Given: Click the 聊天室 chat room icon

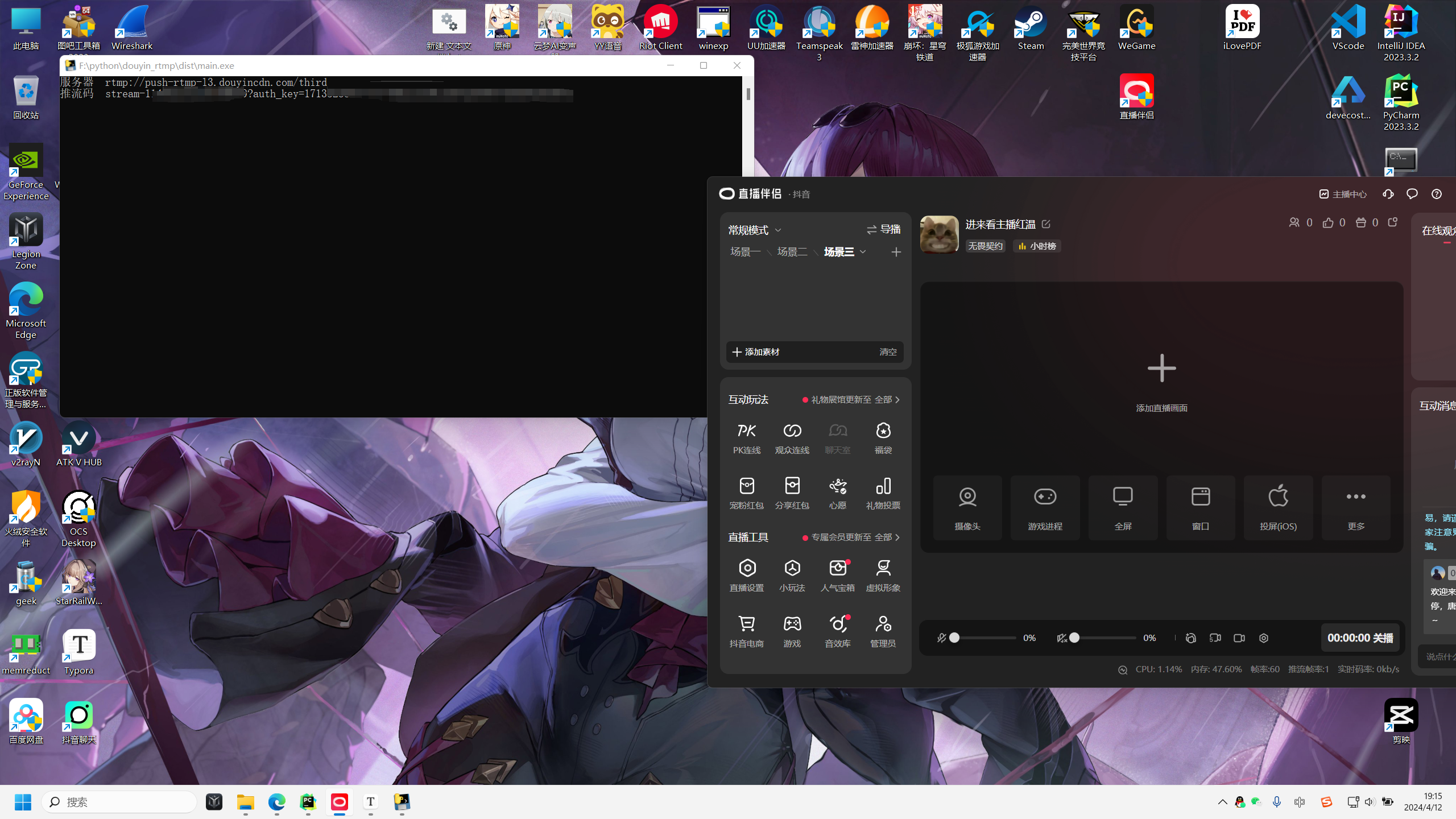Looking at the screenshot, I should point(837,438).
